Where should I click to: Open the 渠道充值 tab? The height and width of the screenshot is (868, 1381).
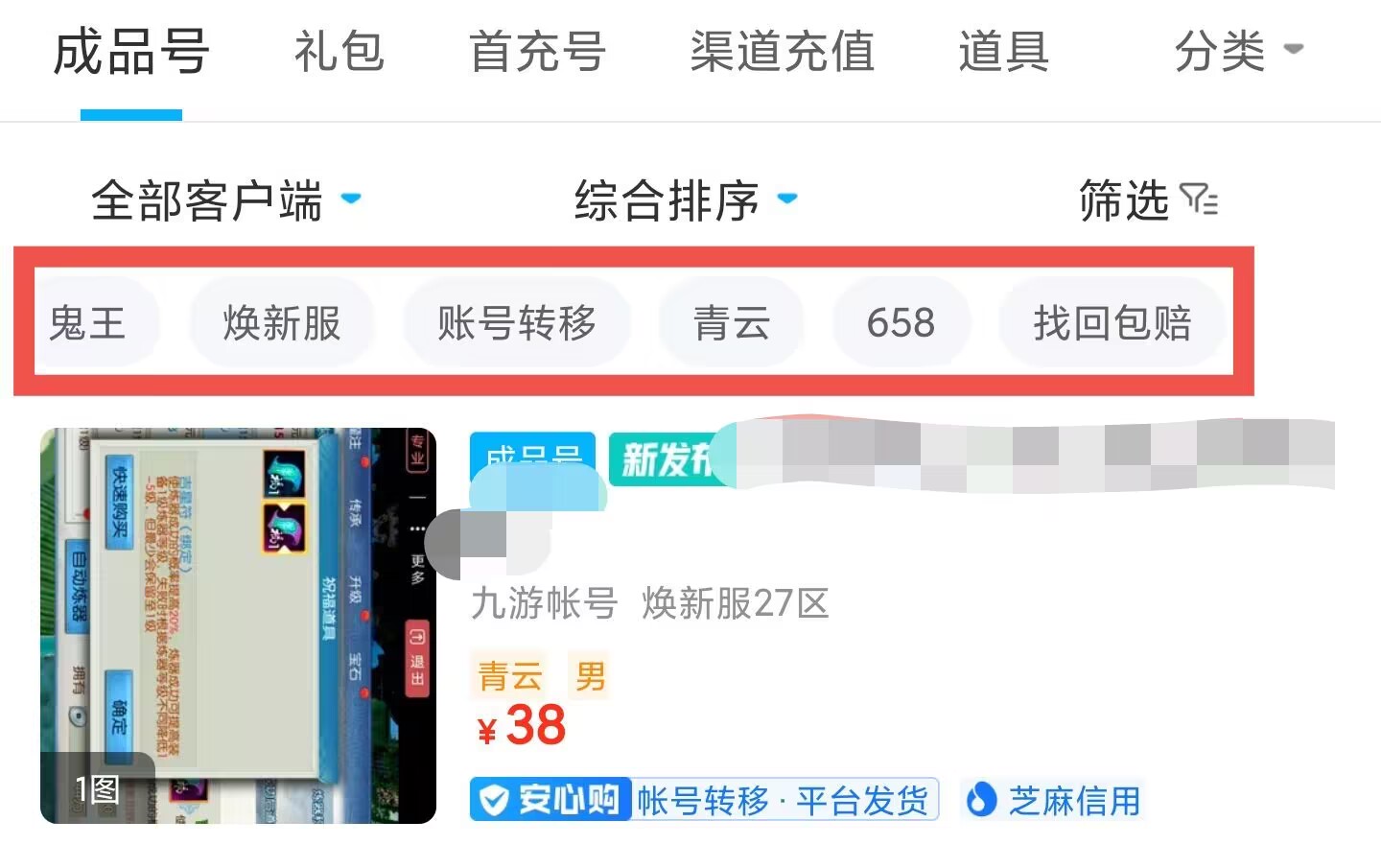(x=782, y=51)
